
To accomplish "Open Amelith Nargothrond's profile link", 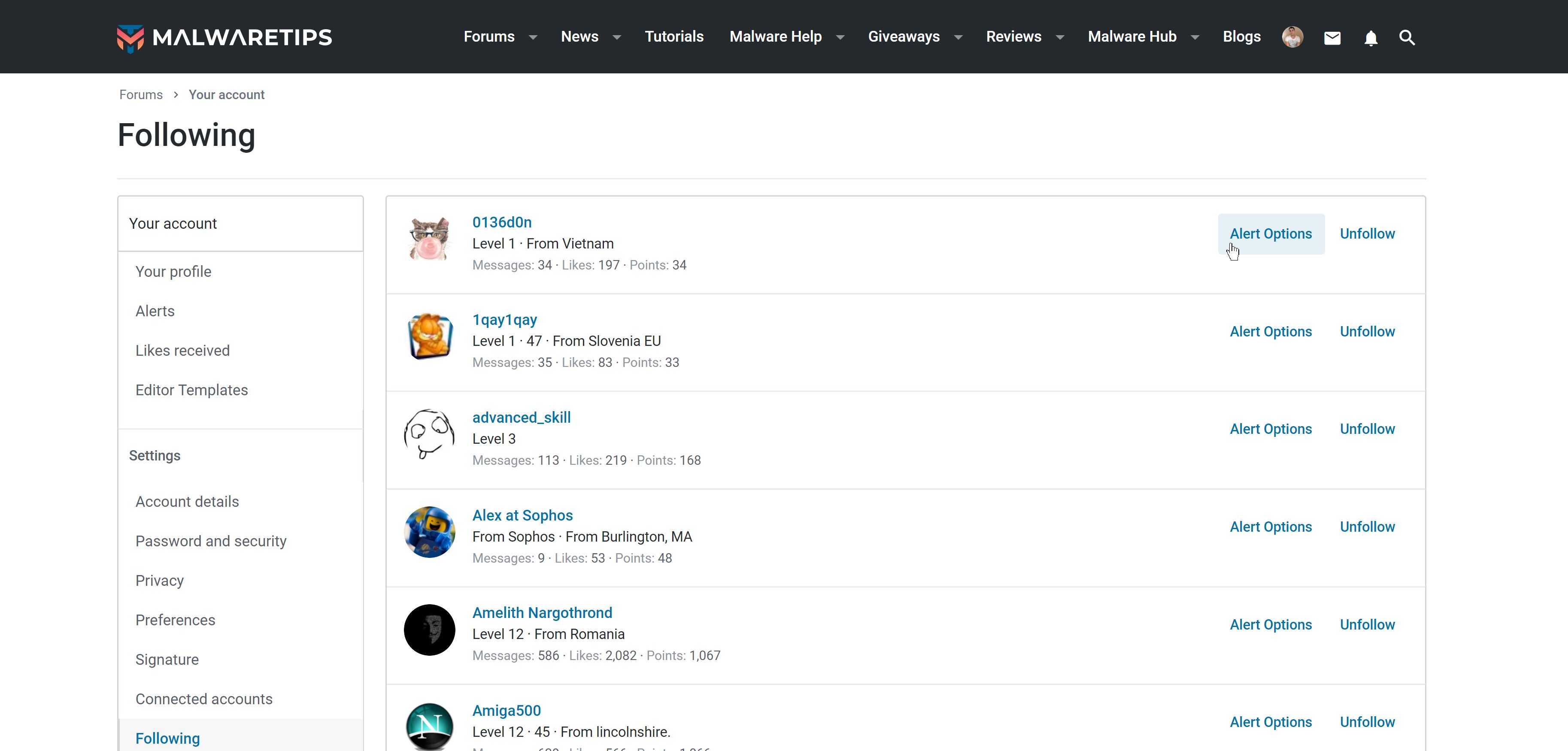I will (542, 613).
